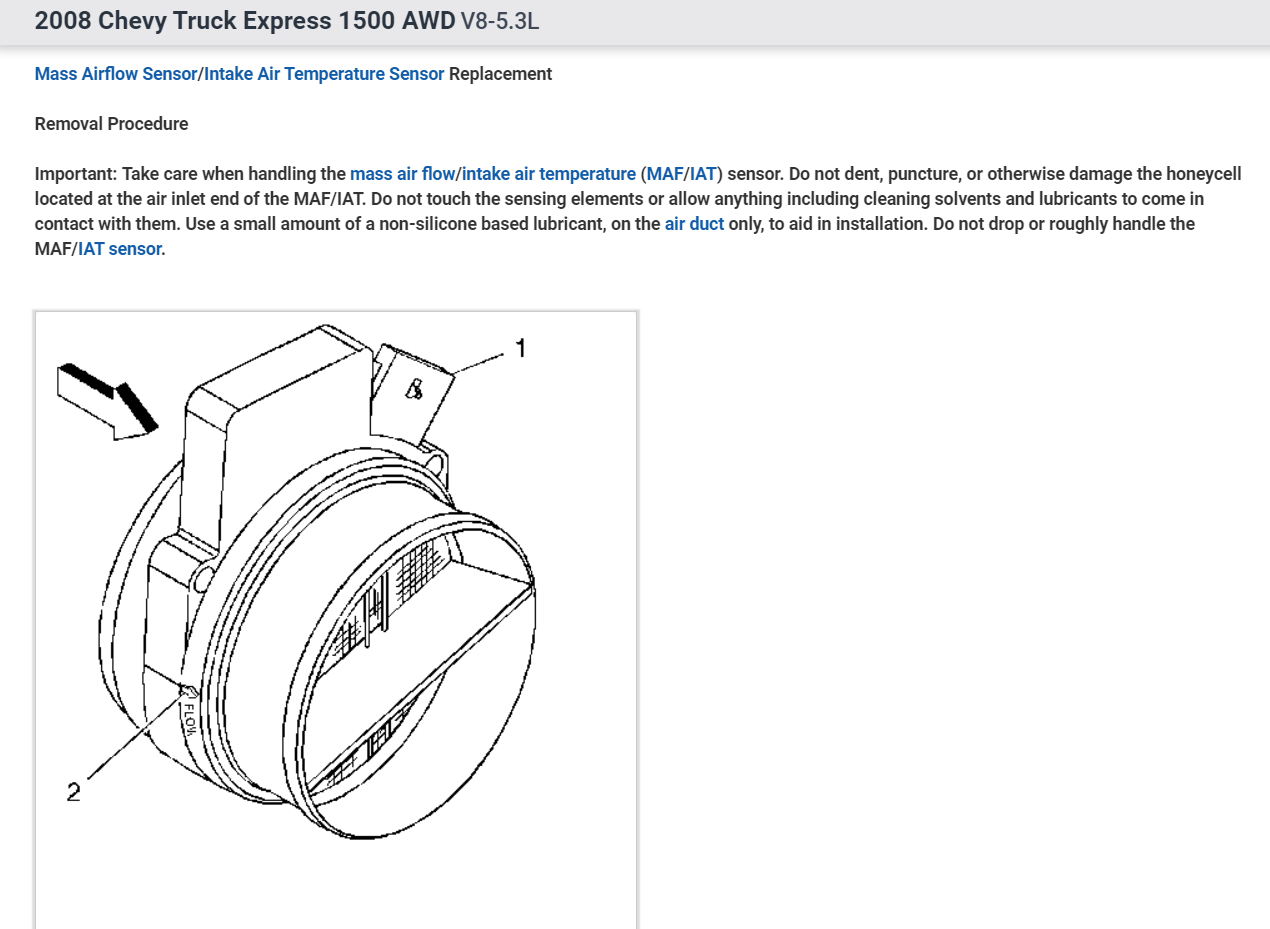Open the Mass Airflow Sensor title link
Image resolution: width=1270 pixels, height=929 pixels.
(116, 74)
